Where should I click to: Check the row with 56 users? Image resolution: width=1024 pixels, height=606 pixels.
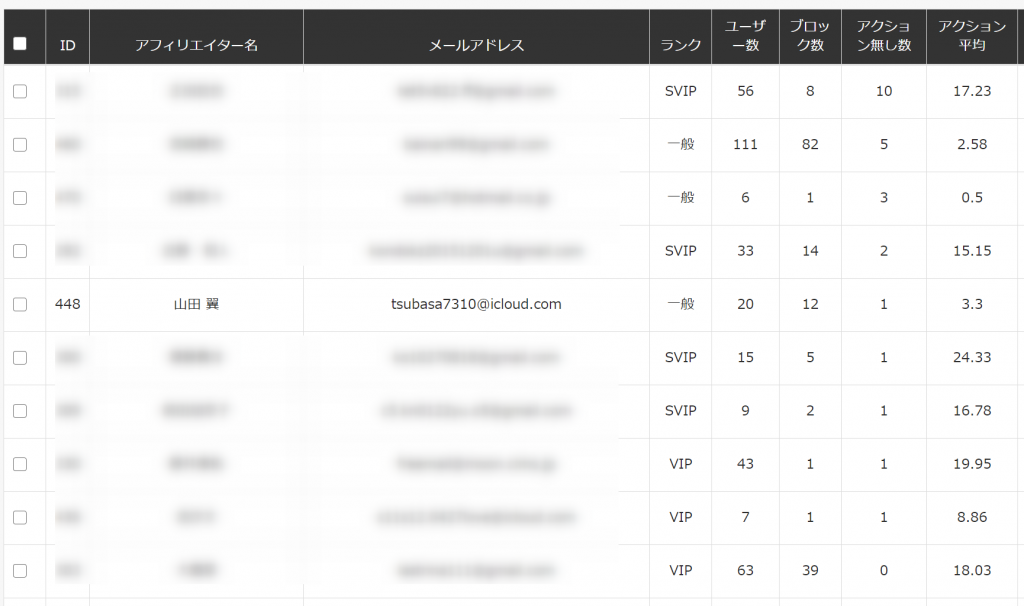tap(20, 91)
